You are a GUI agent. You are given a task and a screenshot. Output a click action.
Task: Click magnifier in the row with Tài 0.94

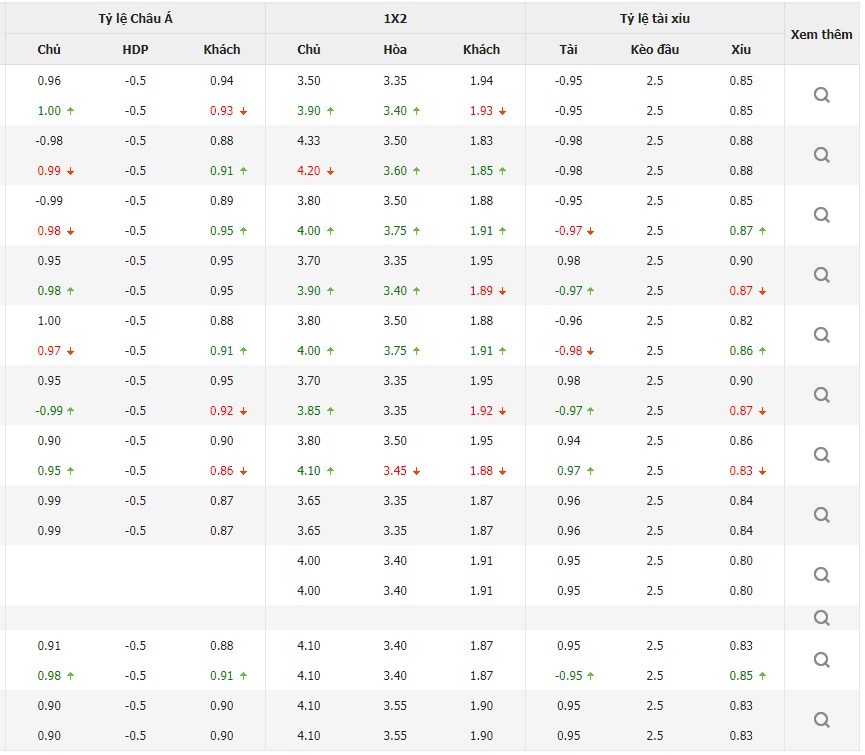822,455
